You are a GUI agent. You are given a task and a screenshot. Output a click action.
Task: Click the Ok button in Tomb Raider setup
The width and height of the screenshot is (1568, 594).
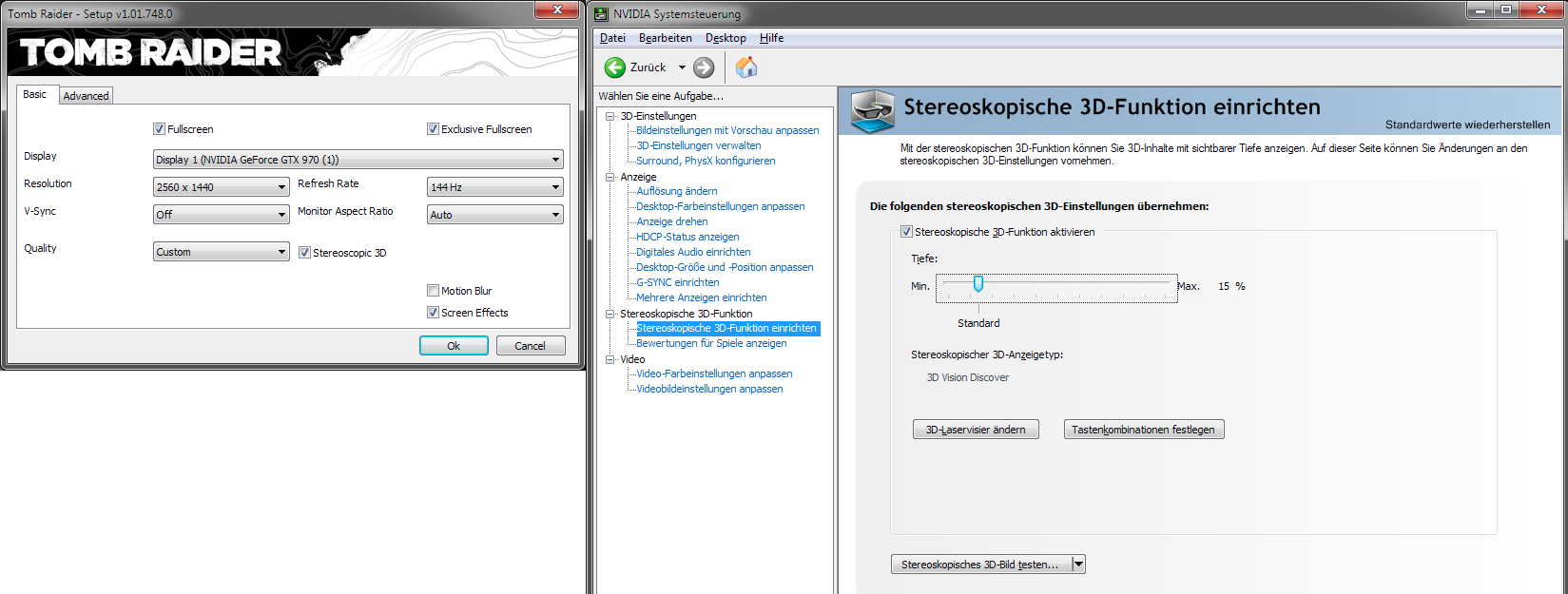(x=454, y=346)
